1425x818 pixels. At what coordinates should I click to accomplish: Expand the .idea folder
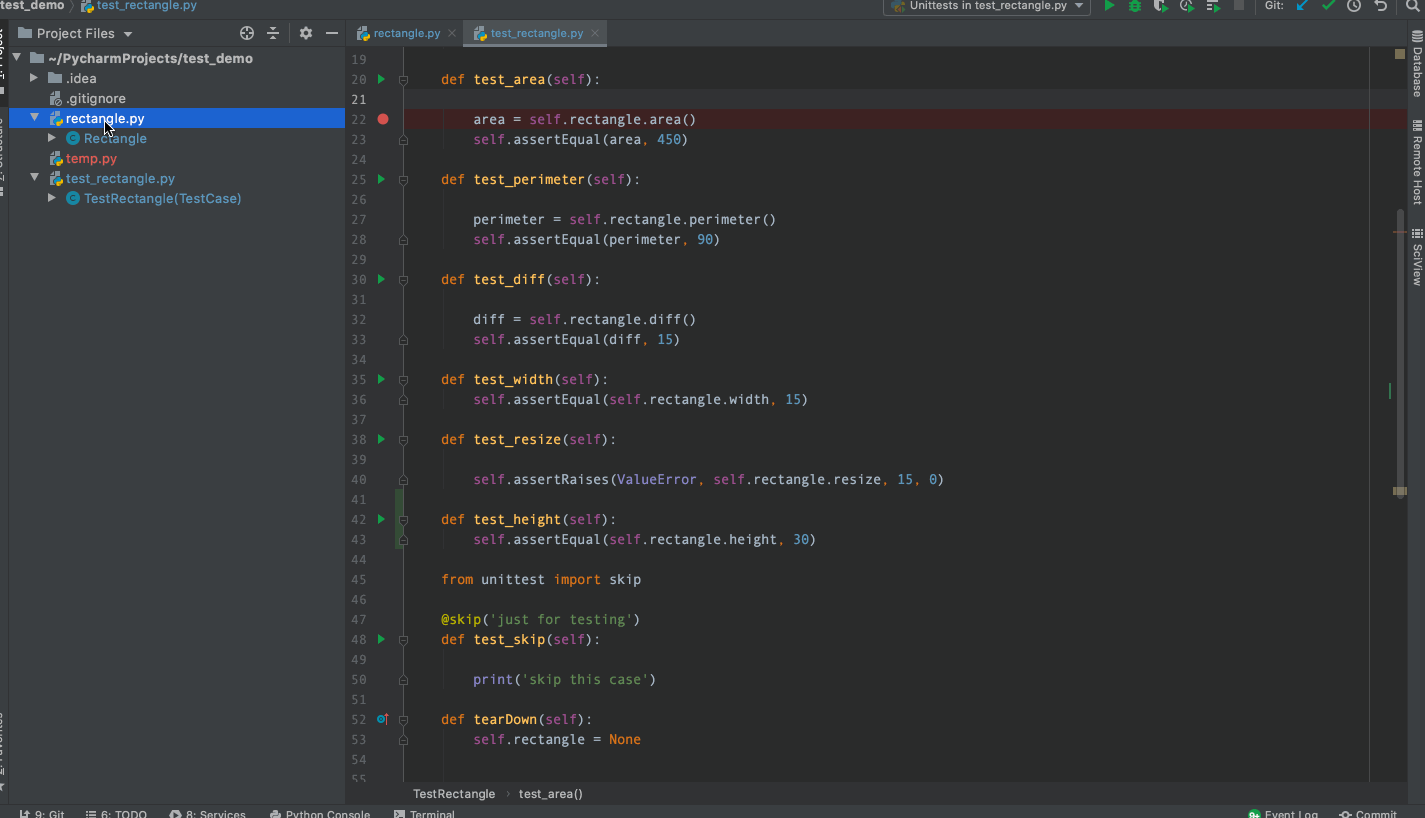click(x=34, y=78)
